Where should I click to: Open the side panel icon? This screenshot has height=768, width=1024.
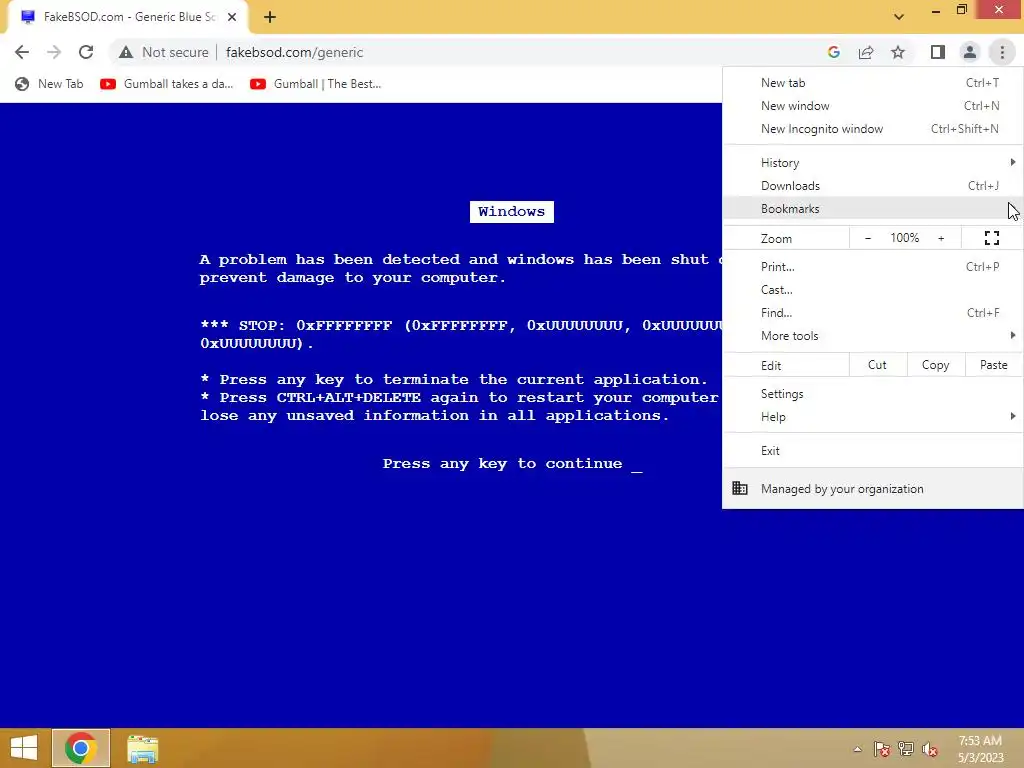pyautogui.click(x=938, y=52)
